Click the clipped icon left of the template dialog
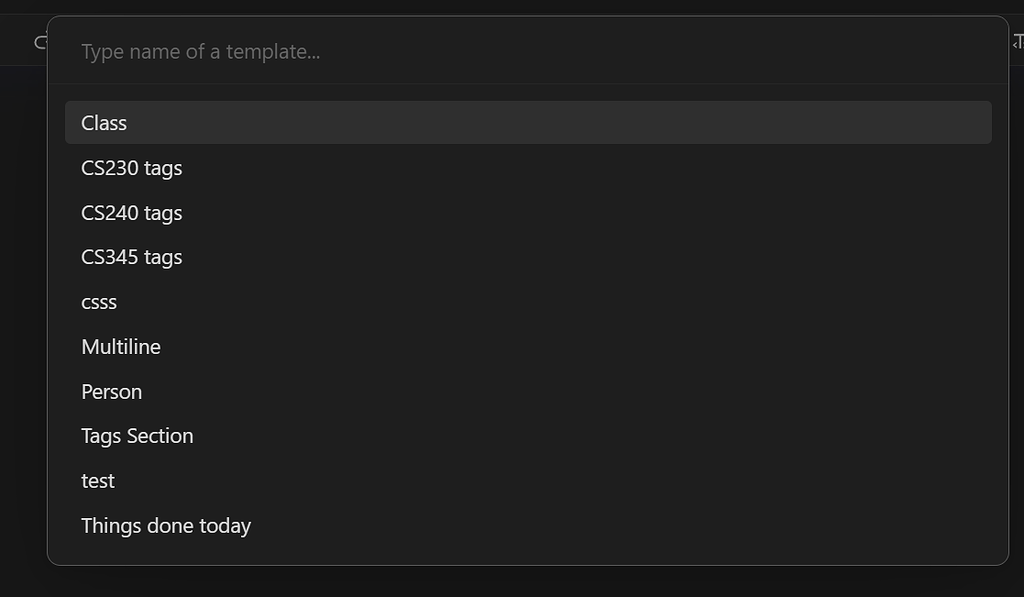 coord(40,43)
